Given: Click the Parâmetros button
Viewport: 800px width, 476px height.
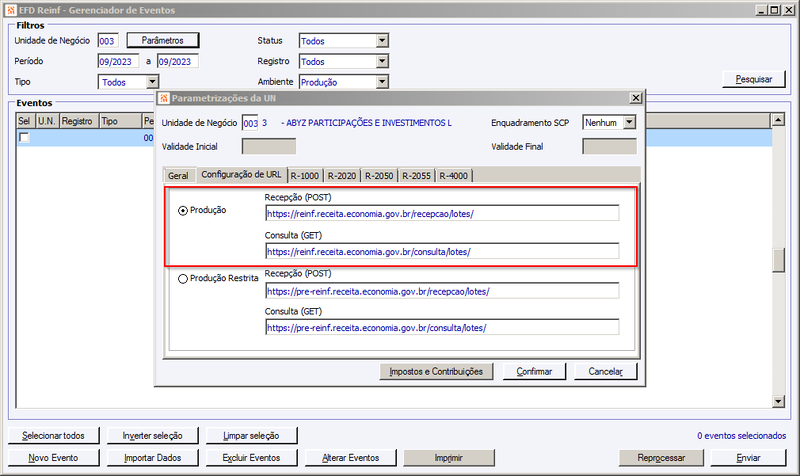Looking at the screenshot, I should [x=163, y=40].
